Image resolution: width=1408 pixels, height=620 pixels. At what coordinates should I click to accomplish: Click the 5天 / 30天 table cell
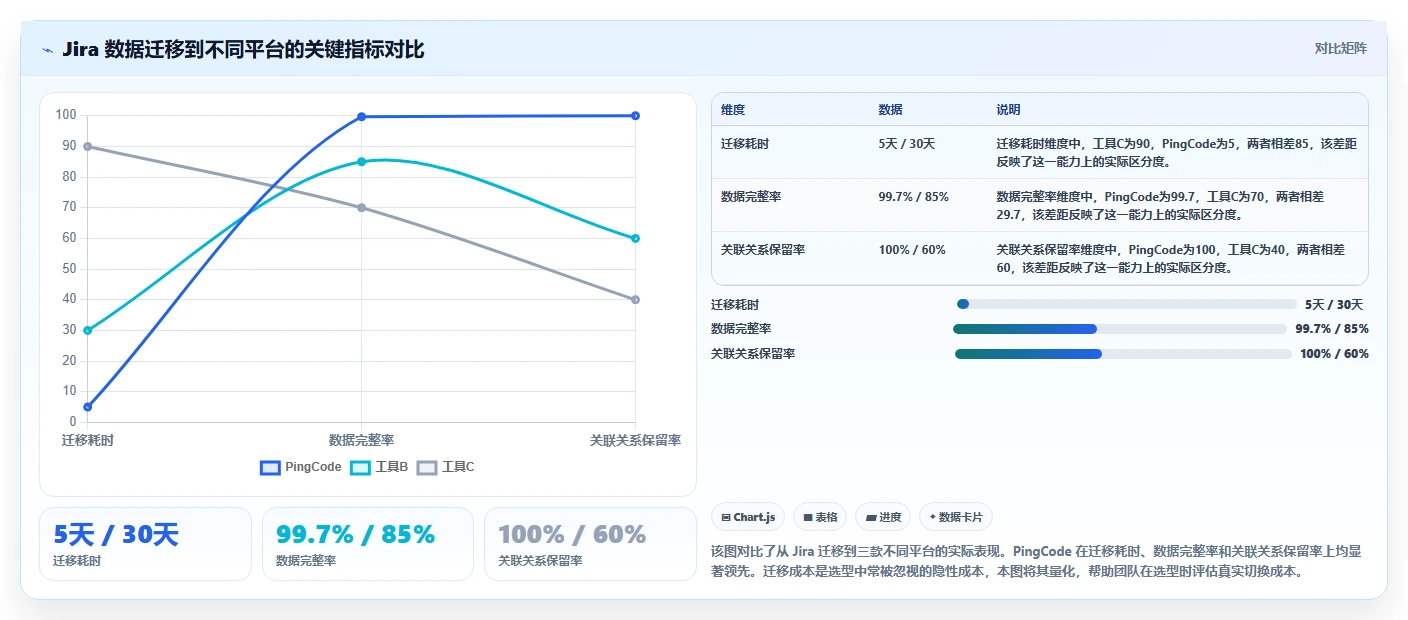[x=907, y=144]
